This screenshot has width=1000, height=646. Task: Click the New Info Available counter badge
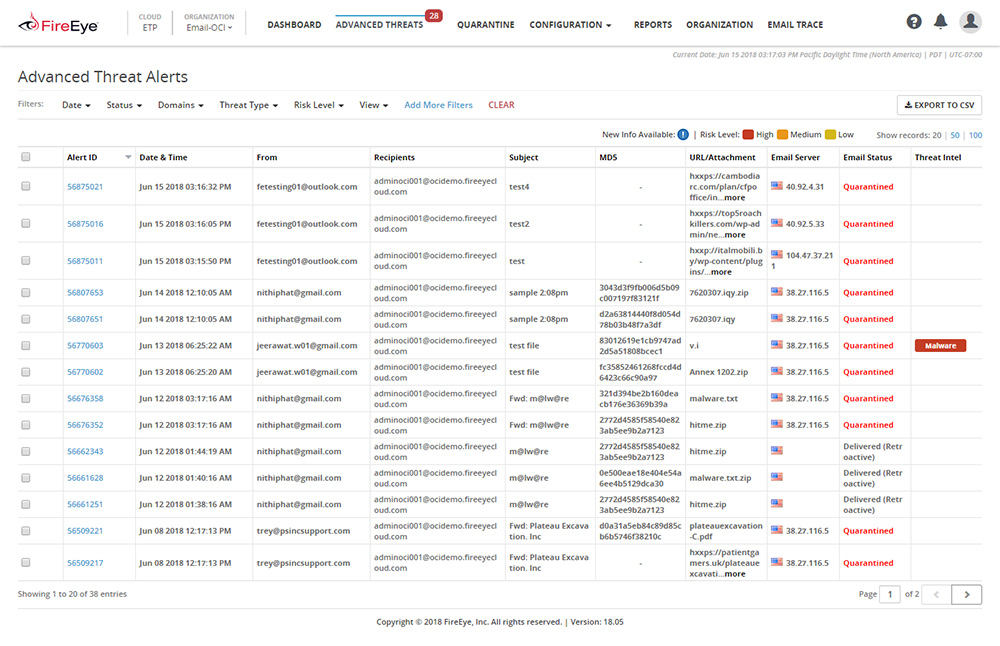click(681, 132)
